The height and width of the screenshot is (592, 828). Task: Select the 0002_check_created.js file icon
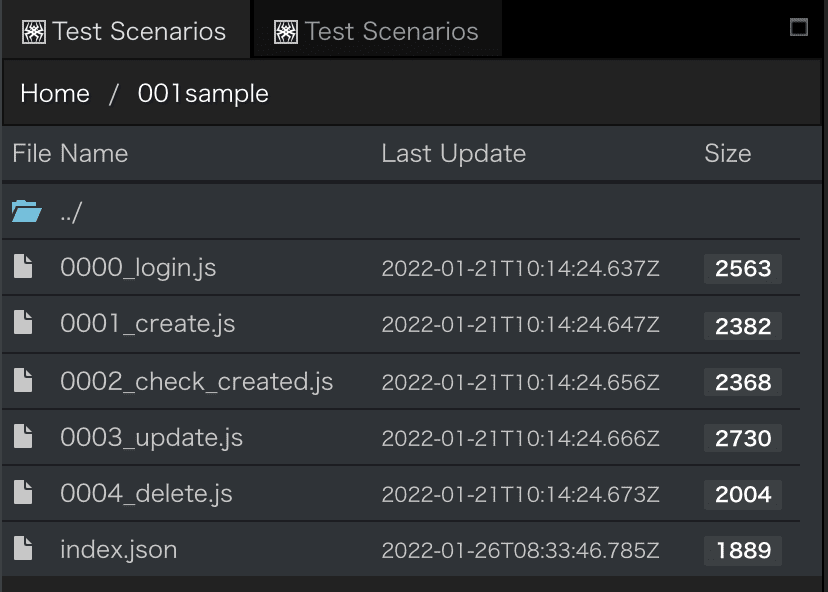(23, 380)
